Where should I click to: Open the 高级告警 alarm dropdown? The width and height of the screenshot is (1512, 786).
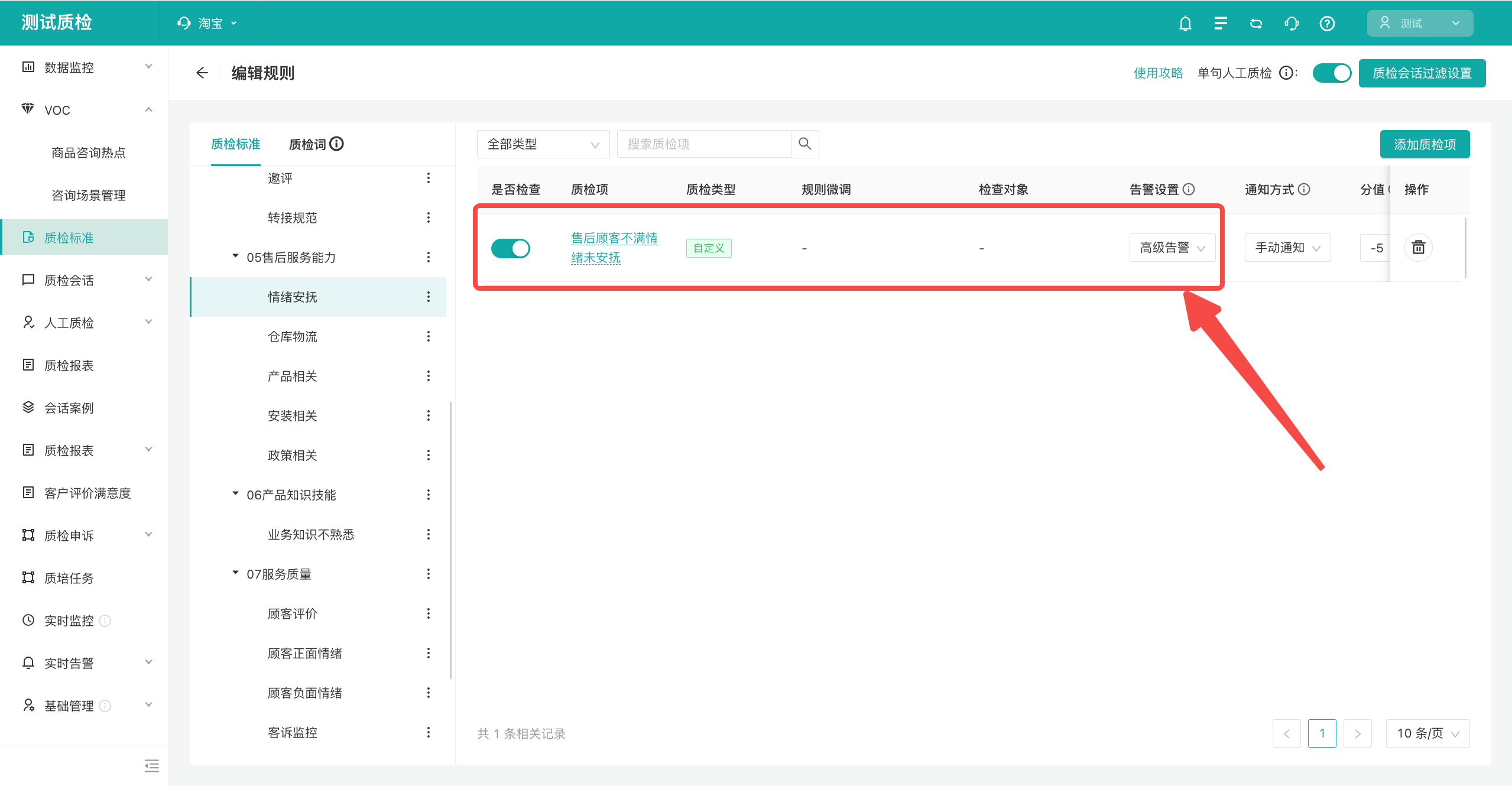click(x=1172, y=248)
